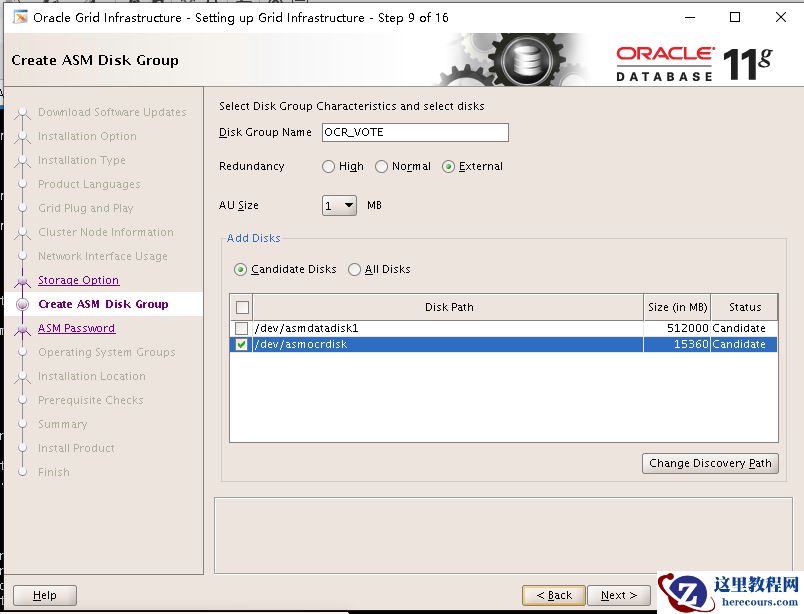This screenshot has width=804, height=614.
Task: Choose All Disks radio option
Action: 354,269
